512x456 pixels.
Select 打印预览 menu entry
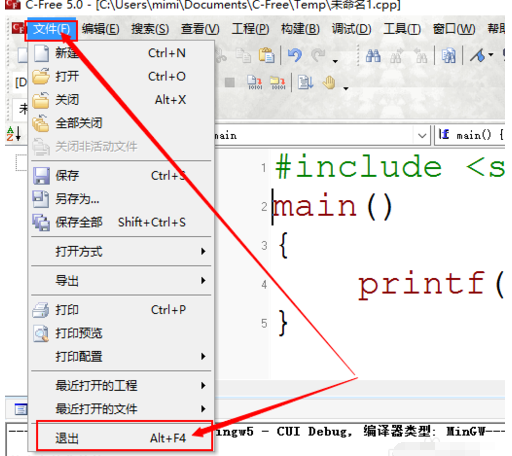pyautogui.click(x=121, y=333)
